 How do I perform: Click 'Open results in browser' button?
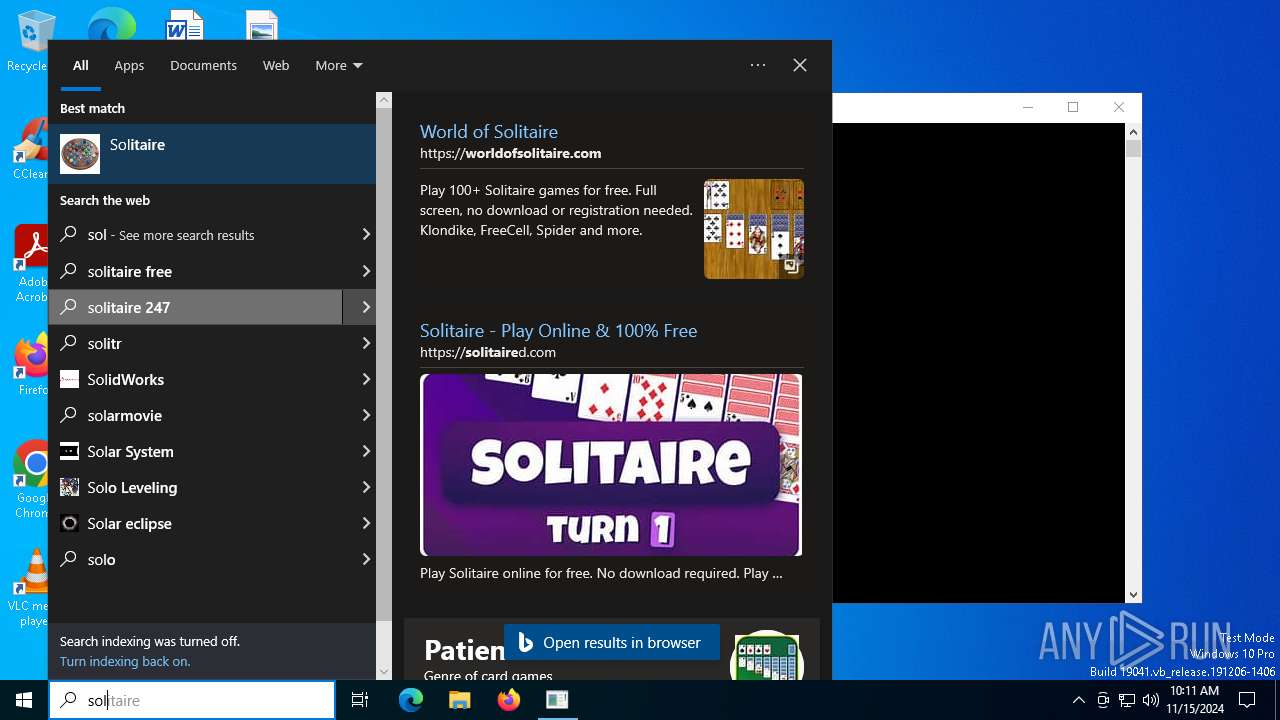pyautogui.click(x=612, y=642)
